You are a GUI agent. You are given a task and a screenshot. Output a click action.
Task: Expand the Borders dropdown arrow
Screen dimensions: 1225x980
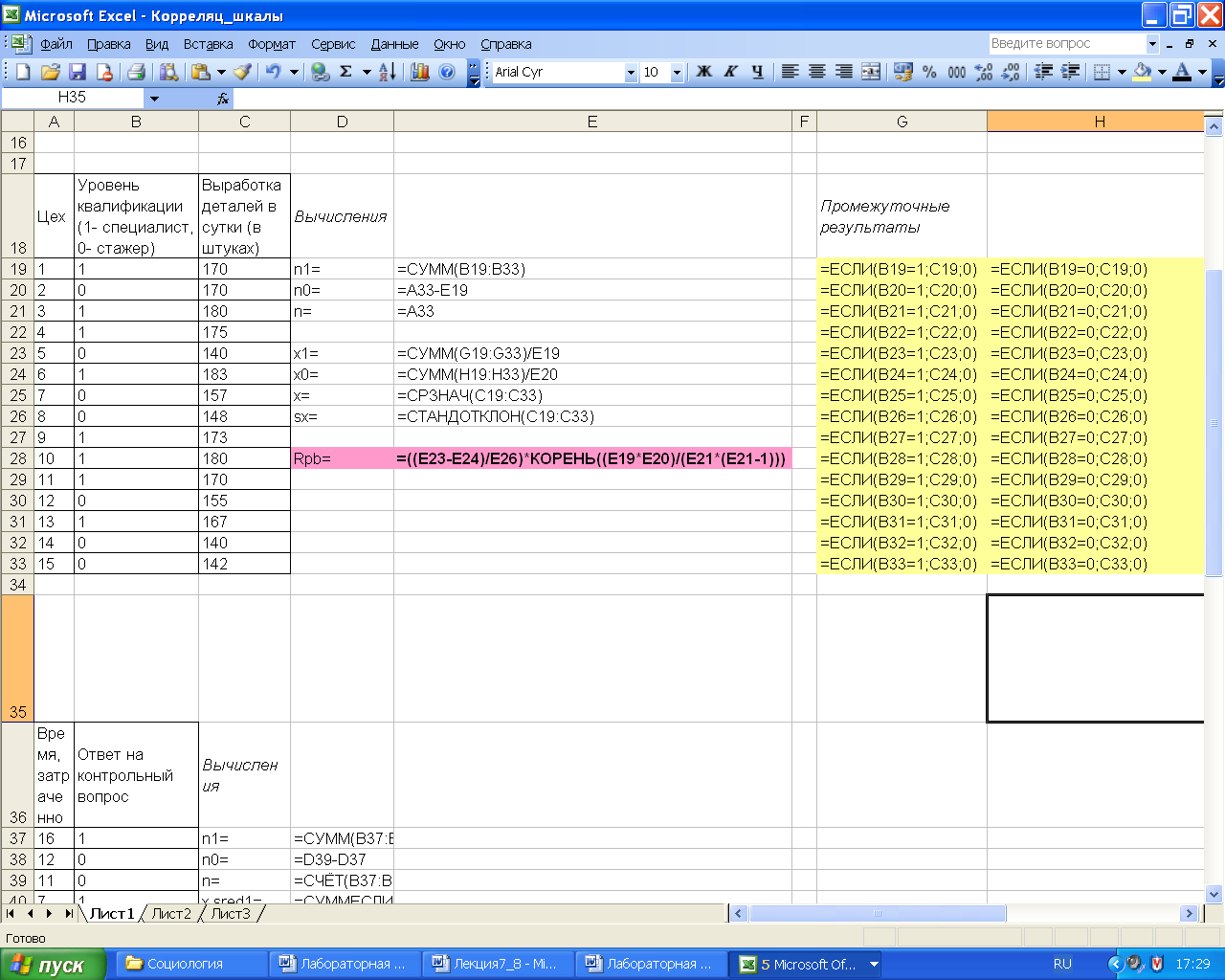[1121, 72]
